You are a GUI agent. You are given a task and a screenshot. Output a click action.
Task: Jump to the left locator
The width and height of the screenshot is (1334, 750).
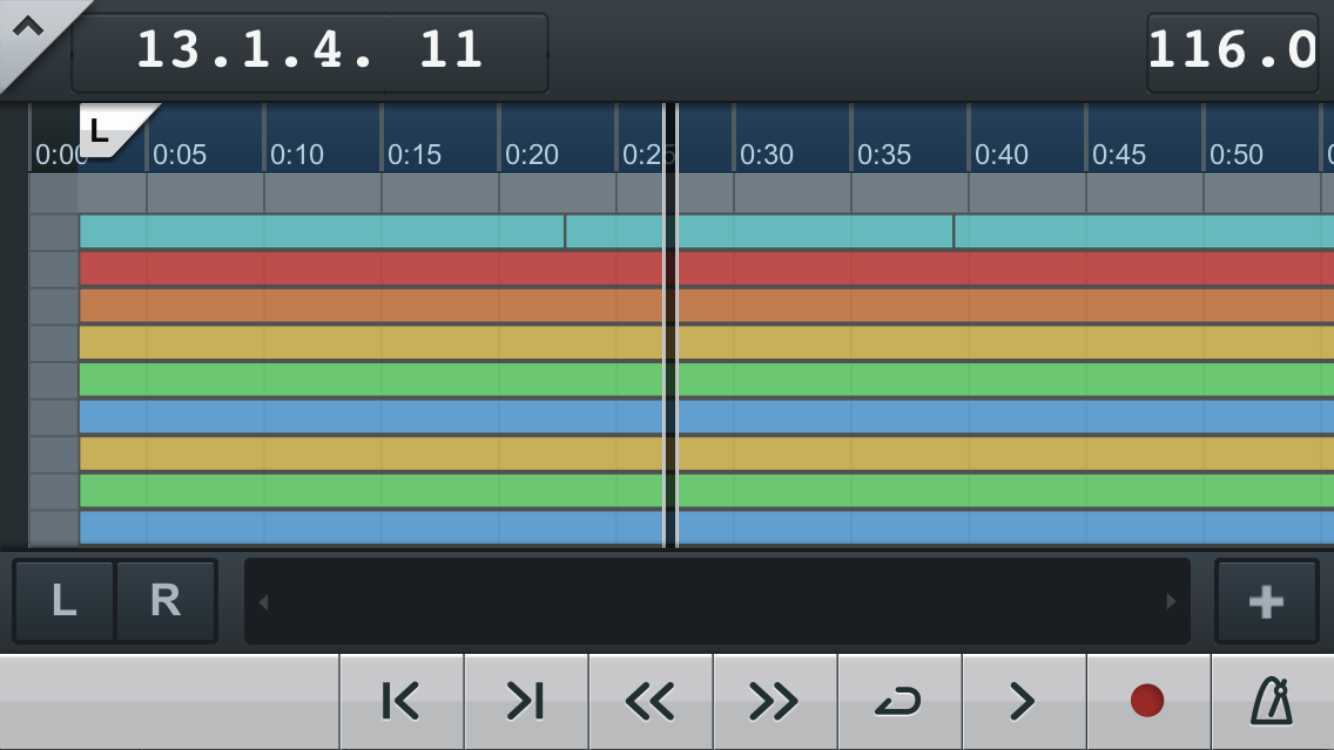401,702
